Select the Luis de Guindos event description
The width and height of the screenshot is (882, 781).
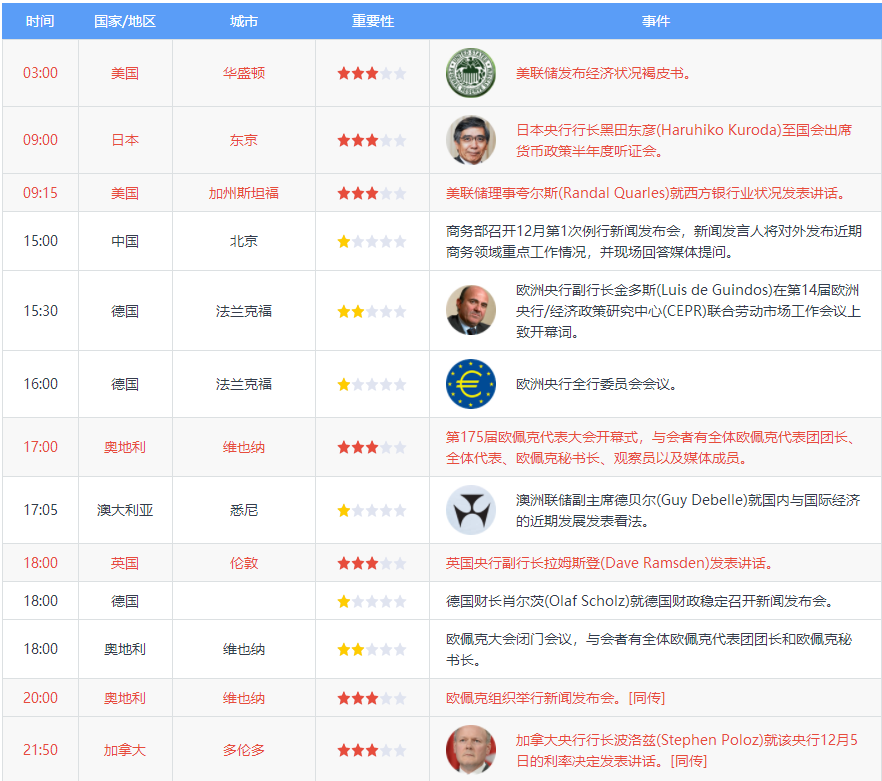coord(688,311)
